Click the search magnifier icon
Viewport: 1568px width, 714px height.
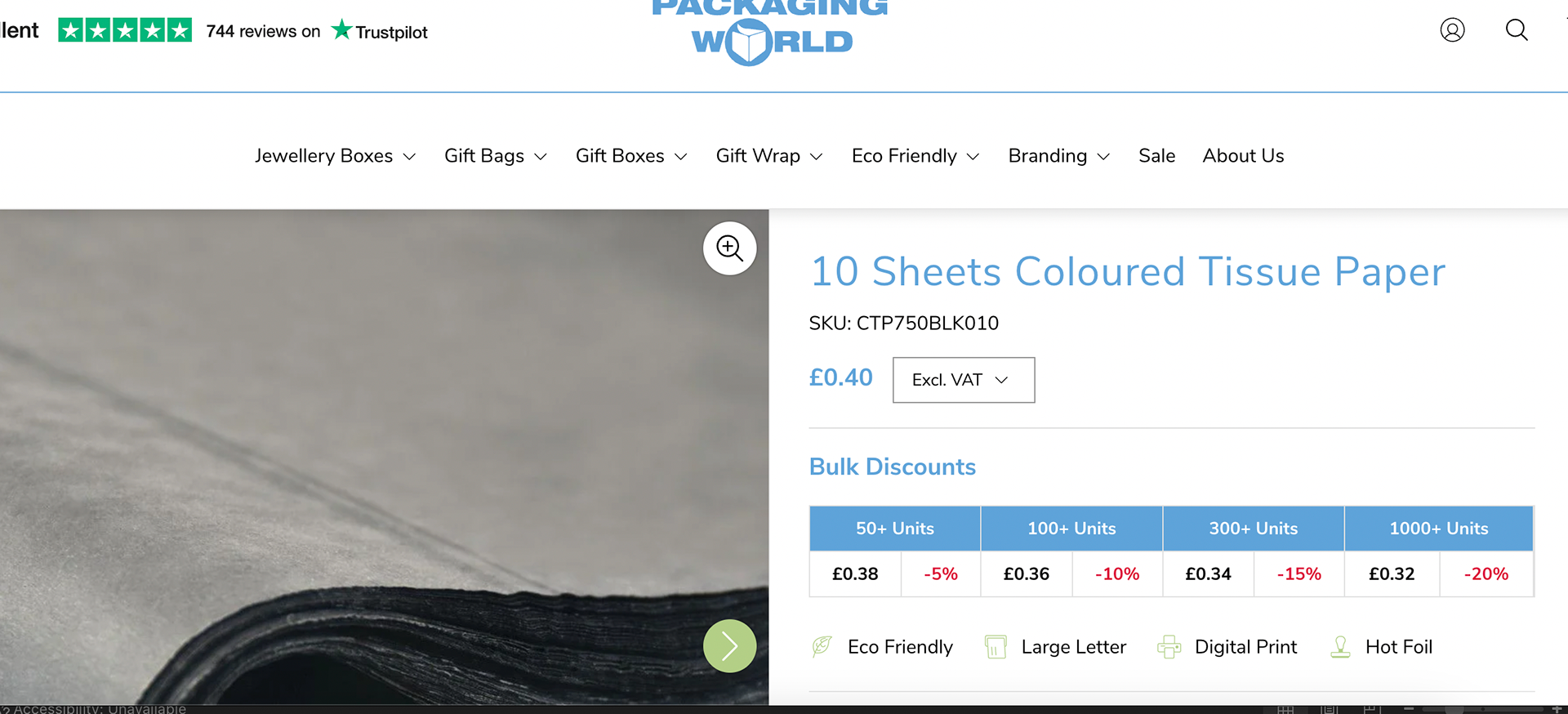(1517, 30)
